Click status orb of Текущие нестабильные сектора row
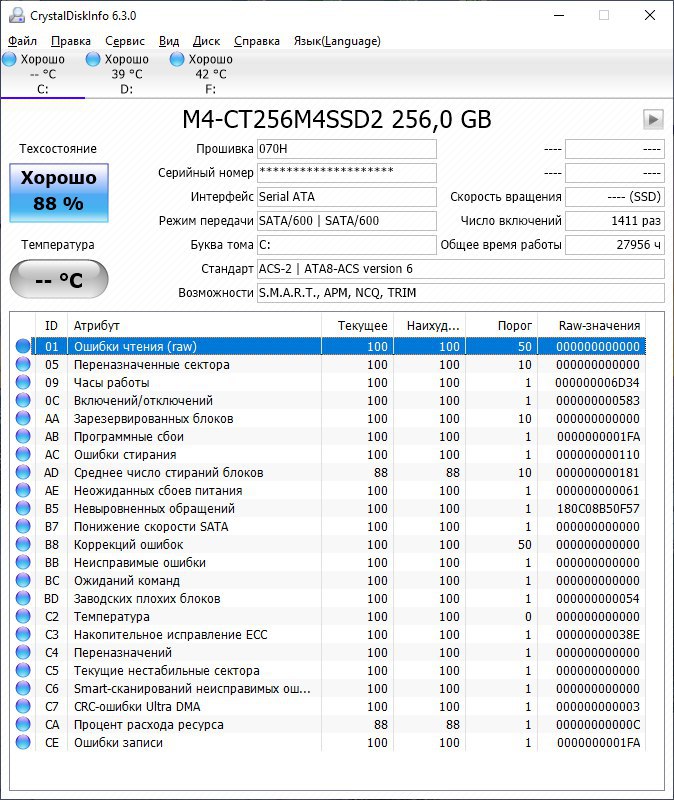This screenshot has height=800, width=674. click(x=23, y=670)
